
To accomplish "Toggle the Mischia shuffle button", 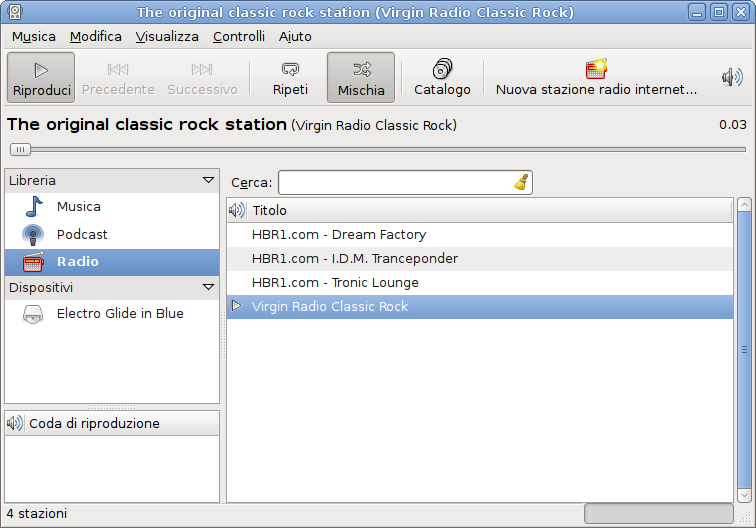I will pos(361,78).
